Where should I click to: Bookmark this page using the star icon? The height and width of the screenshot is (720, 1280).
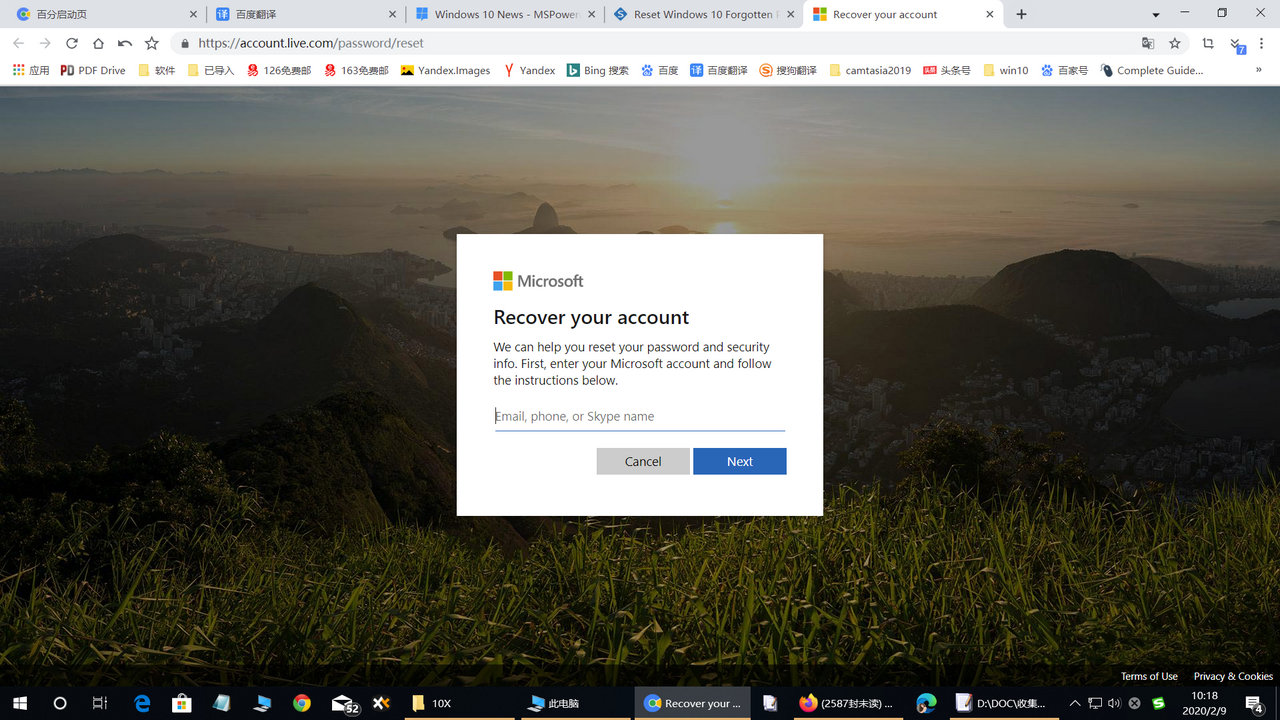(x=1174, y=43)
